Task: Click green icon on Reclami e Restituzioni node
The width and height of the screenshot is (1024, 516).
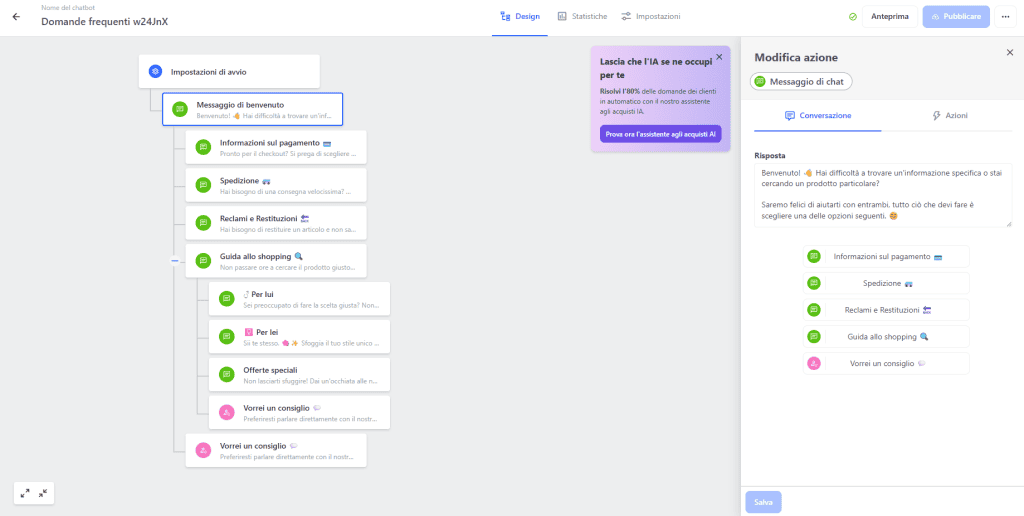Action: pyautogui.click(x=203, y=223)
